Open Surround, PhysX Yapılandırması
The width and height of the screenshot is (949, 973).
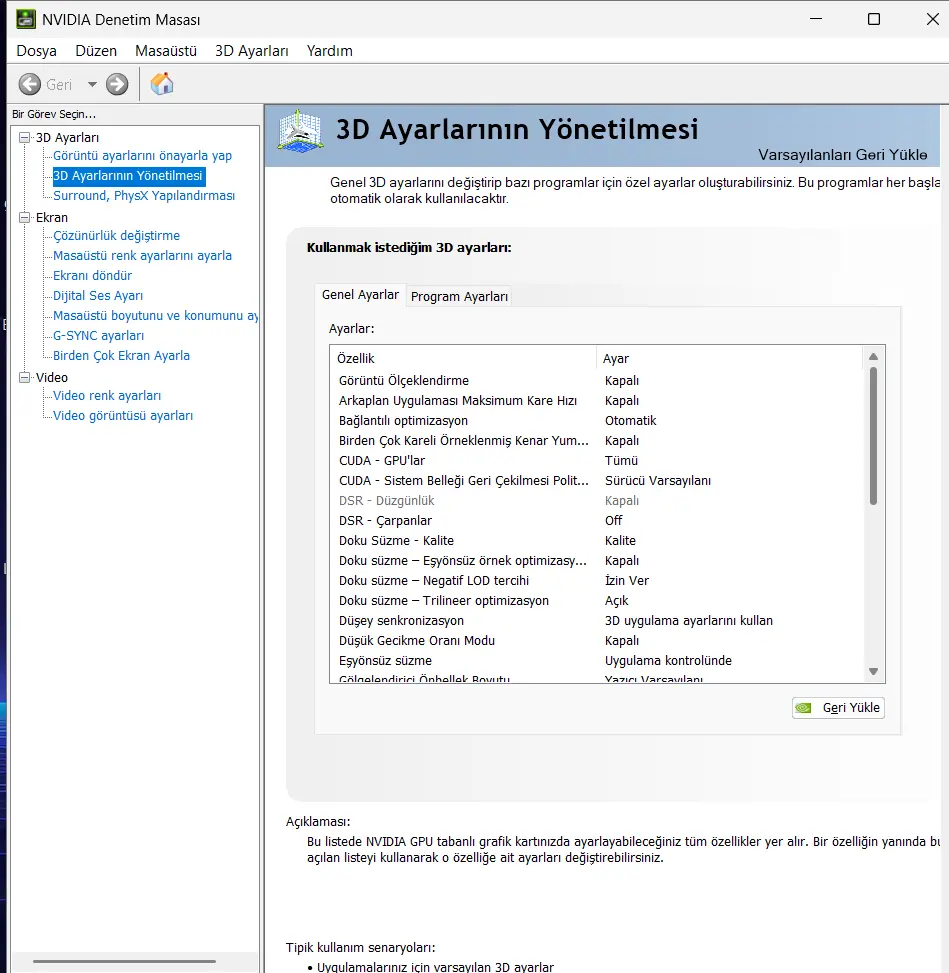click(144, 195)
